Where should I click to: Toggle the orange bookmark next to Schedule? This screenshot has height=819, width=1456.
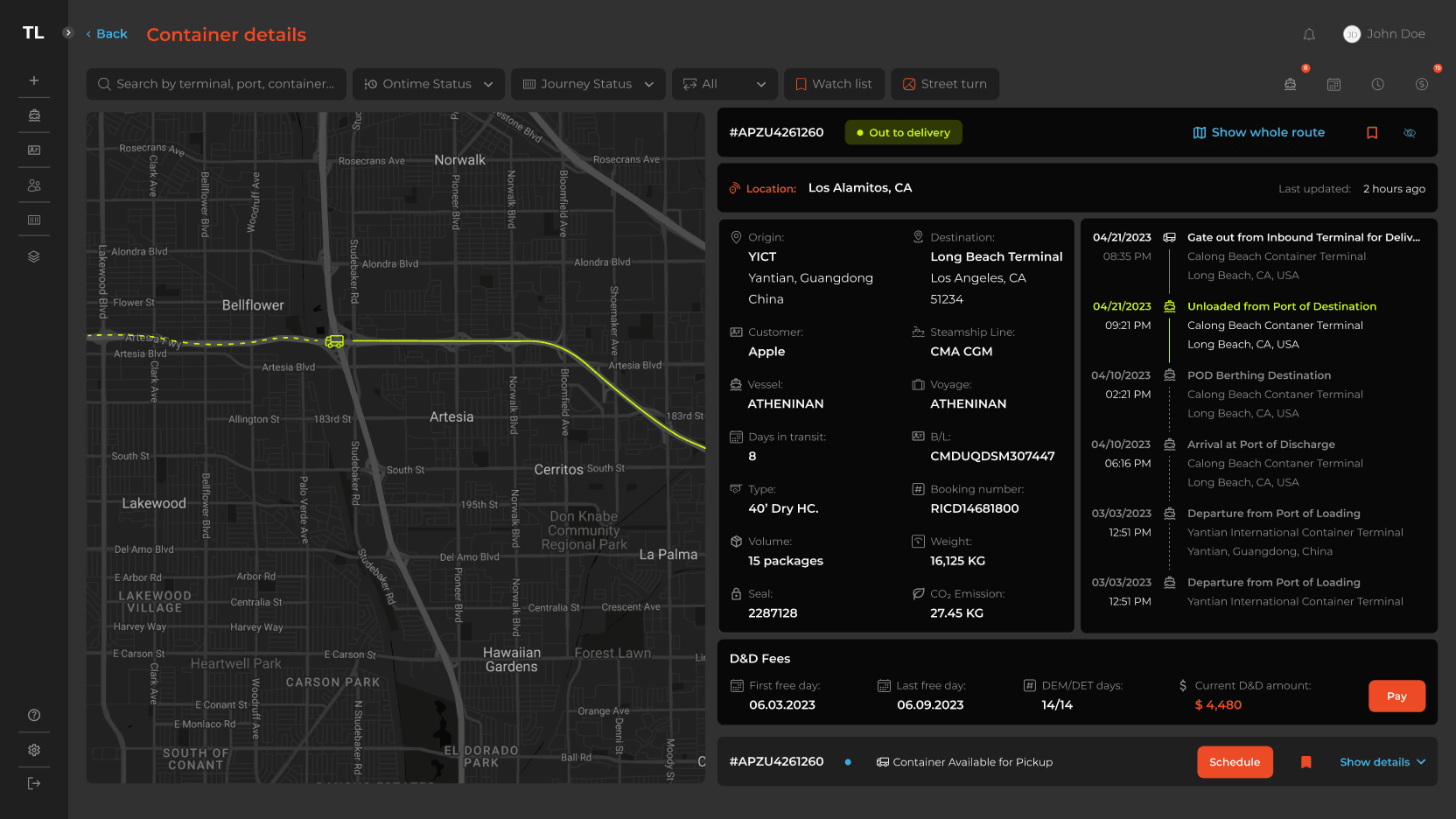point(1306,762)
